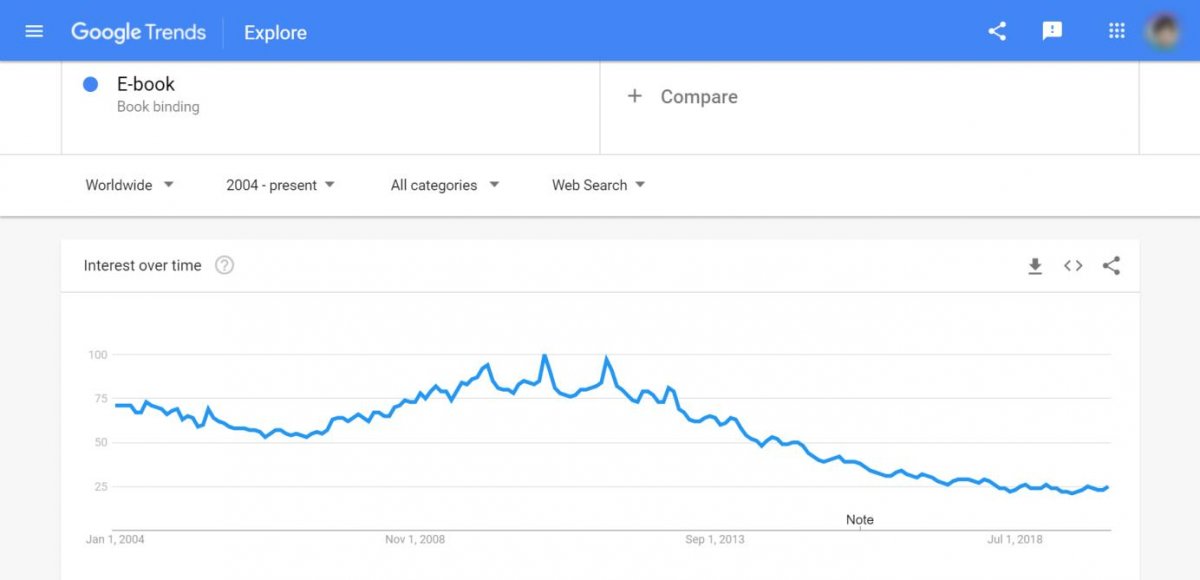This screenshot has width=1200, height=580.
Task: Go to the Explore section
Action: click(275, 32)
